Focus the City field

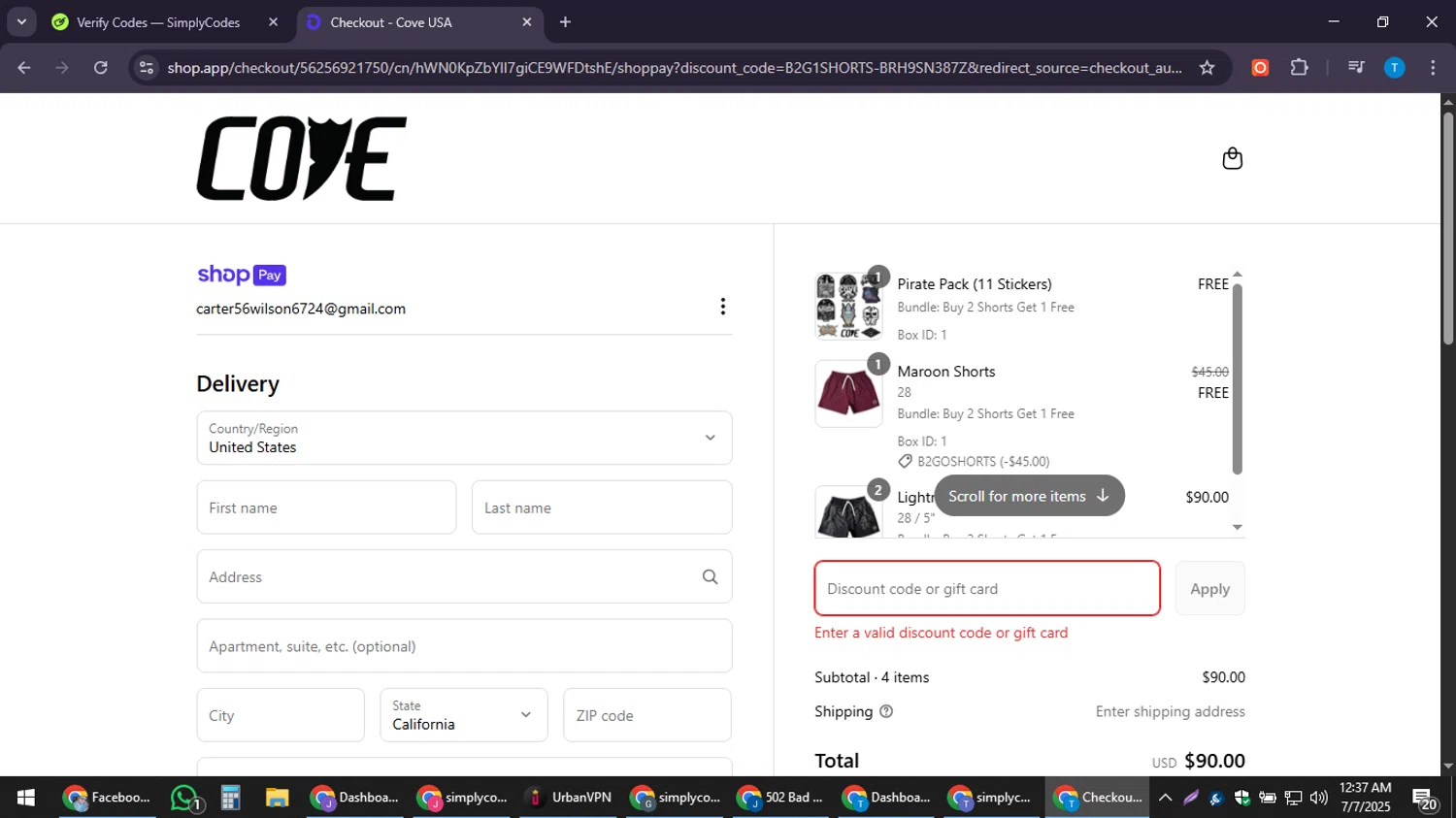point(281,715)
